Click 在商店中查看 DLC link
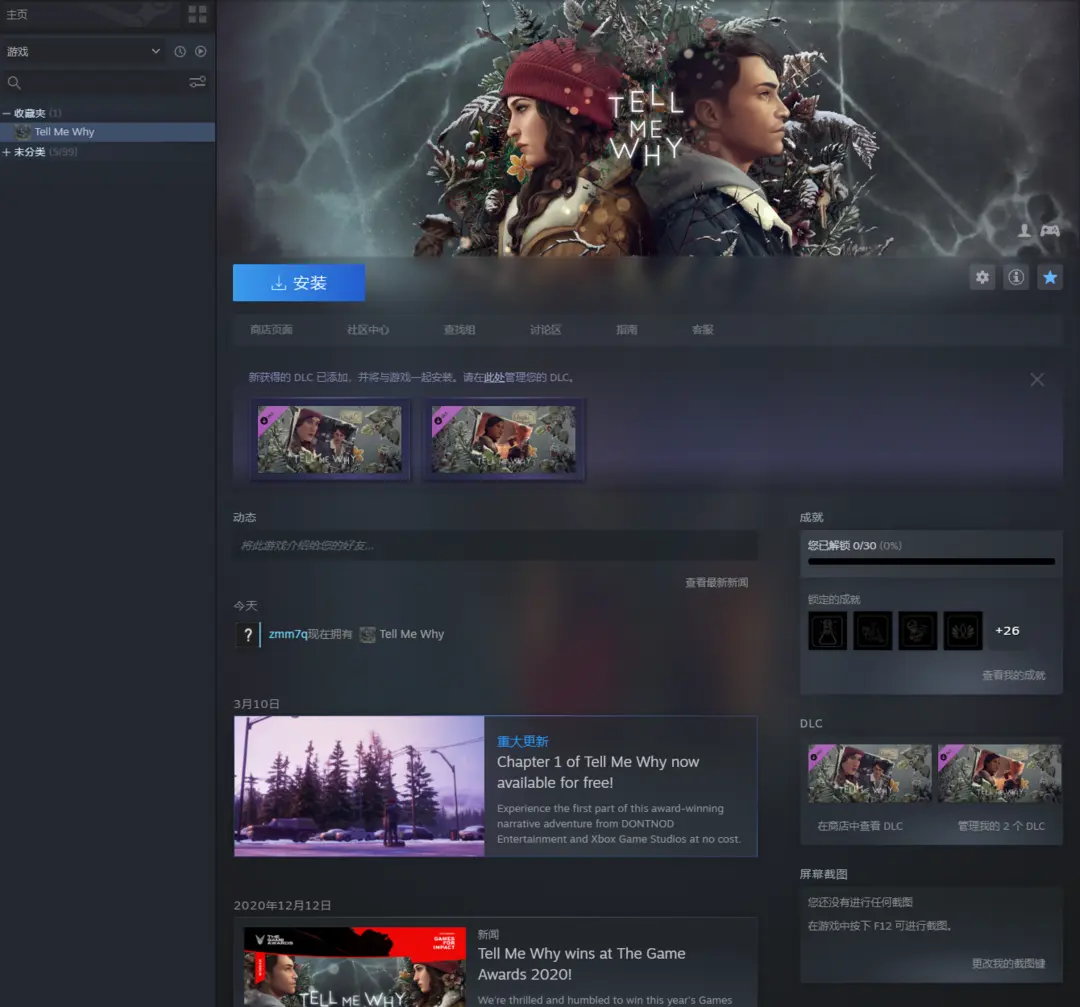This screenshot has width=1080, height=1007. pyautogui.click(x=860, y=826)
